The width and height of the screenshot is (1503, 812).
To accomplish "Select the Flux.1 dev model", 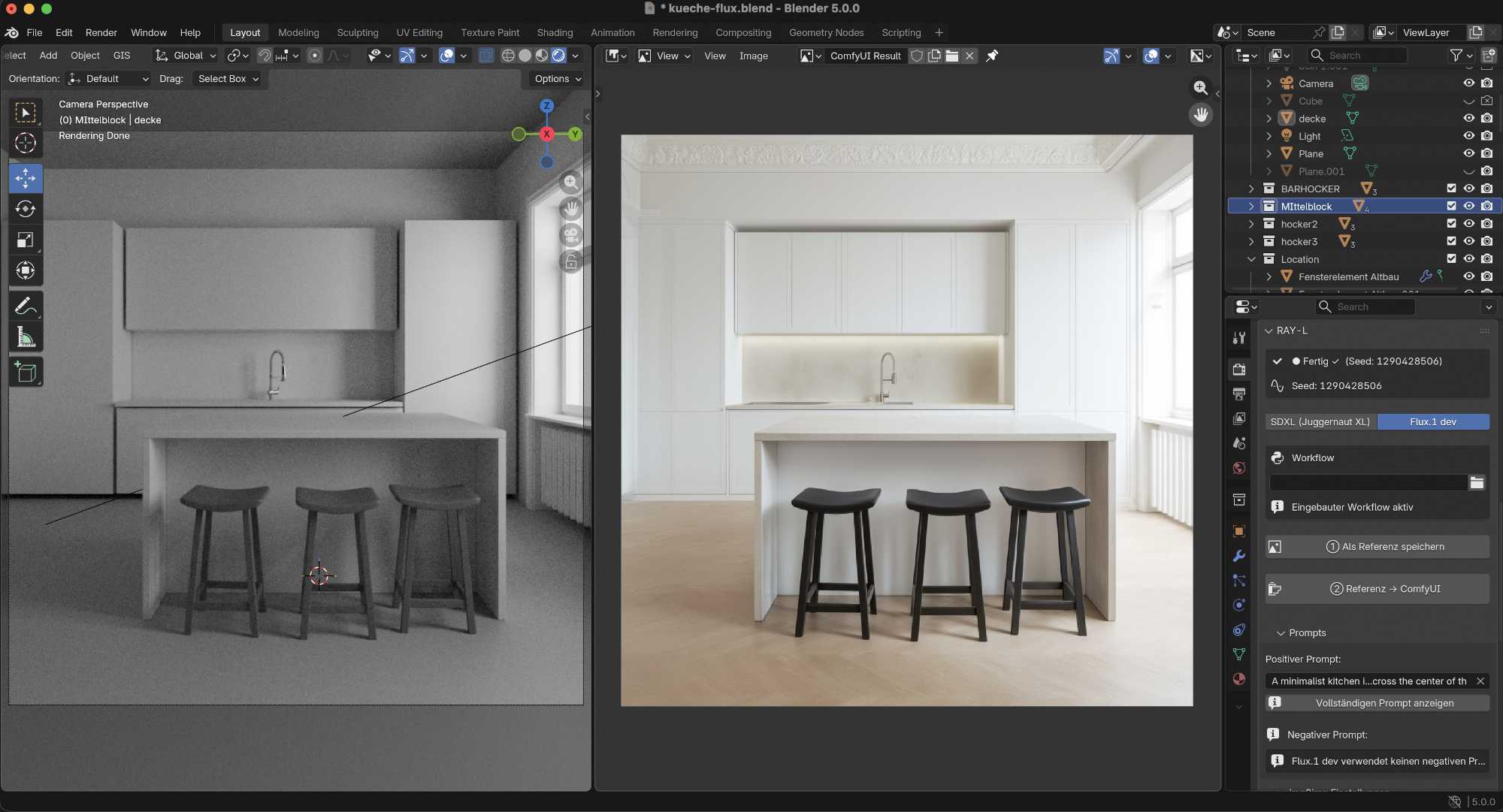I will click(x=1433, y=422).
